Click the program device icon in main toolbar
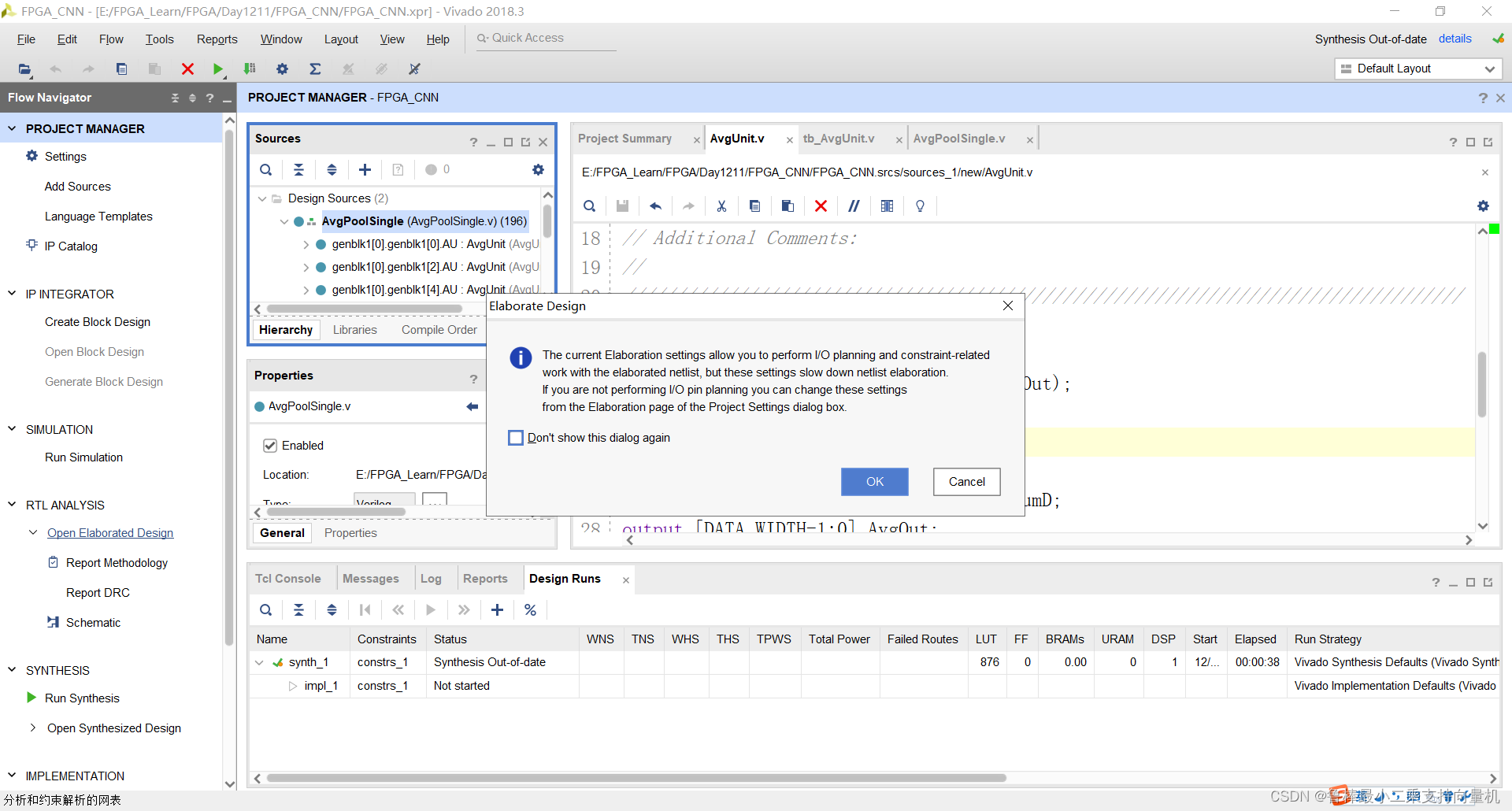This screenshot has height=811, width=1512. point(250,69)
